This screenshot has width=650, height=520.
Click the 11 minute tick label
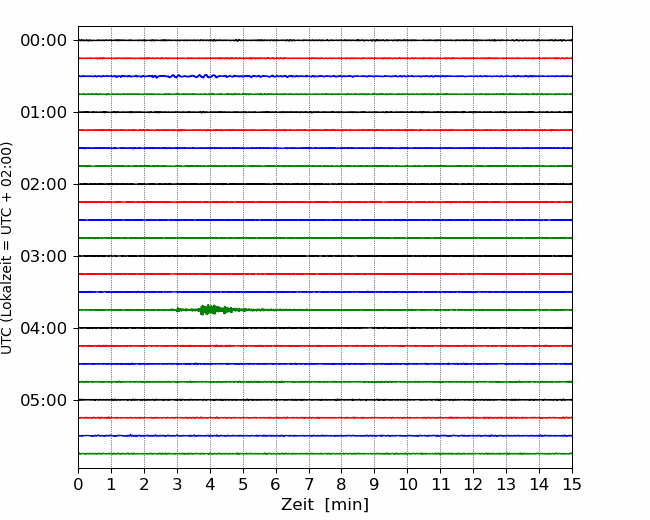441,484
